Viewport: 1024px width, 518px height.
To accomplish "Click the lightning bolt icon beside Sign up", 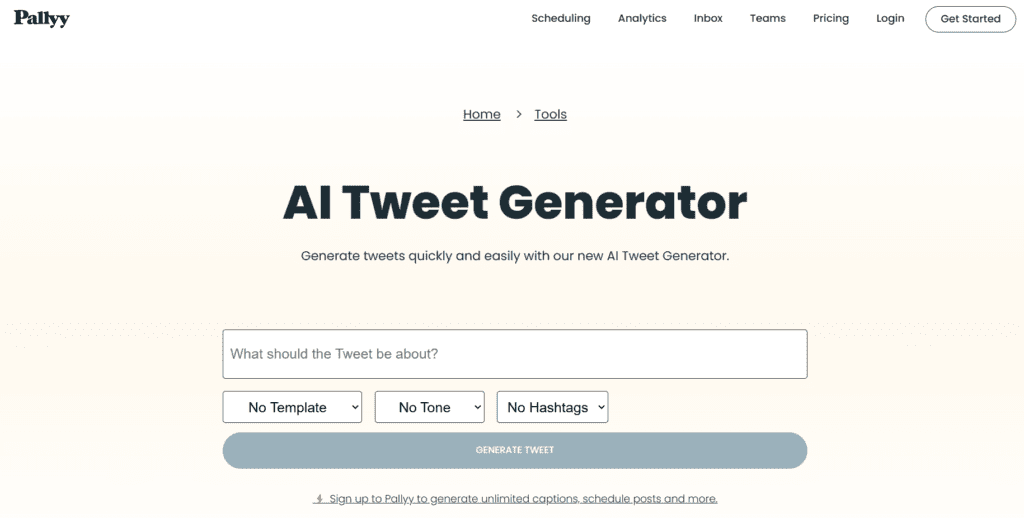I will [x=319, y=499].
